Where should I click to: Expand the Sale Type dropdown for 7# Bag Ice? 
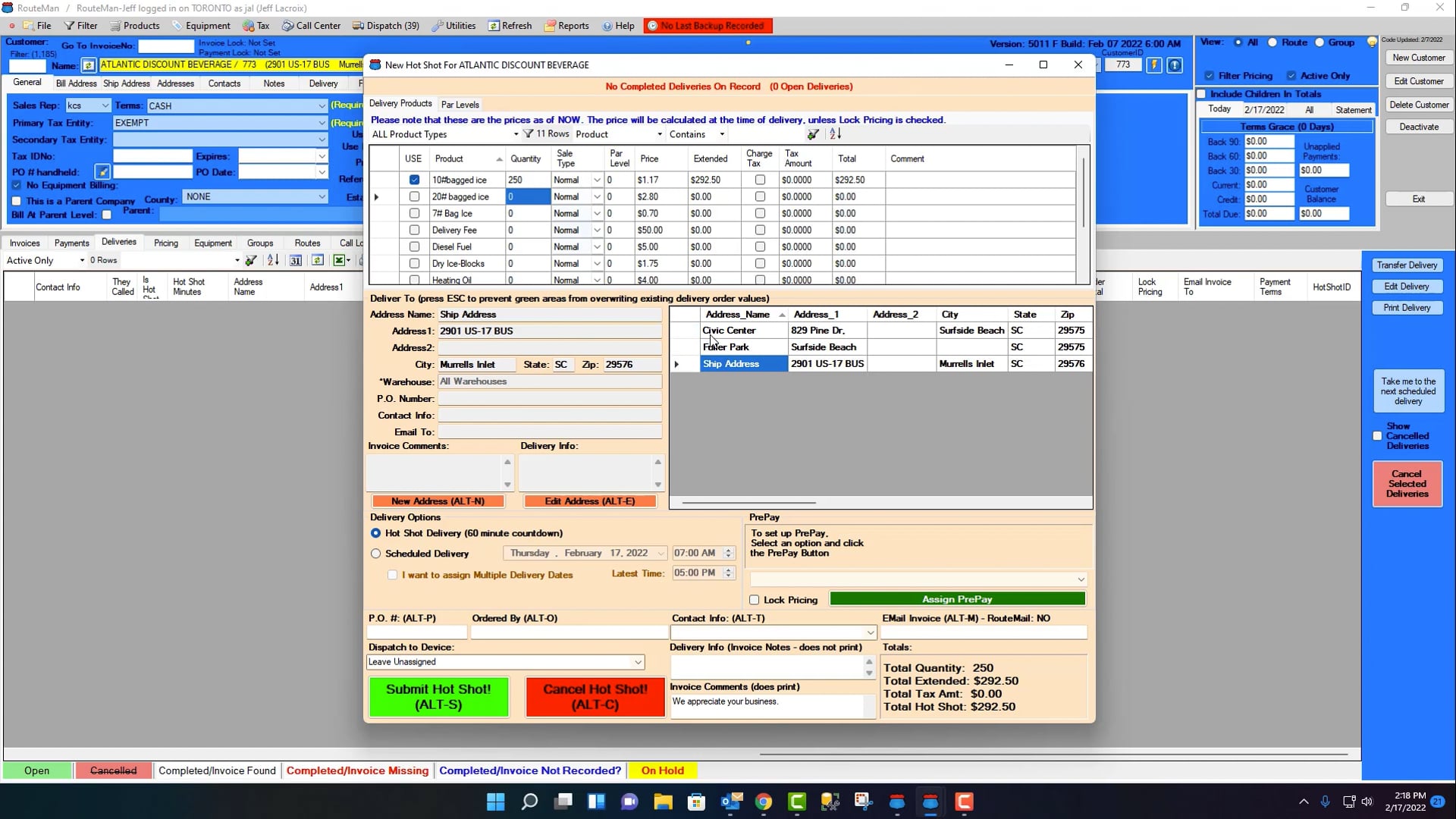pyautogui.click(x=597, y=213)
